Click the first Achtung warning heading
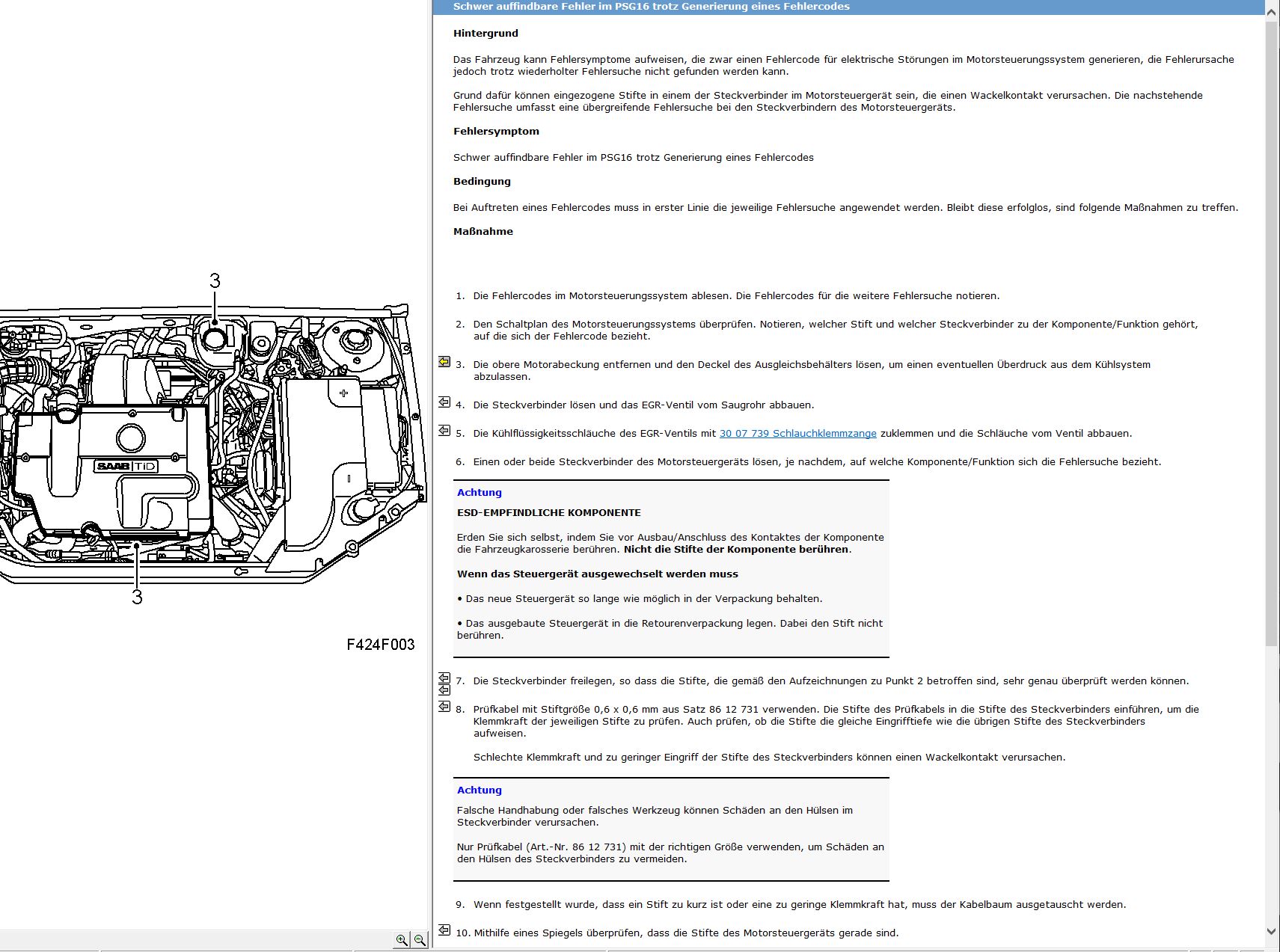The image size is (1280, 952). pos(480,492)
